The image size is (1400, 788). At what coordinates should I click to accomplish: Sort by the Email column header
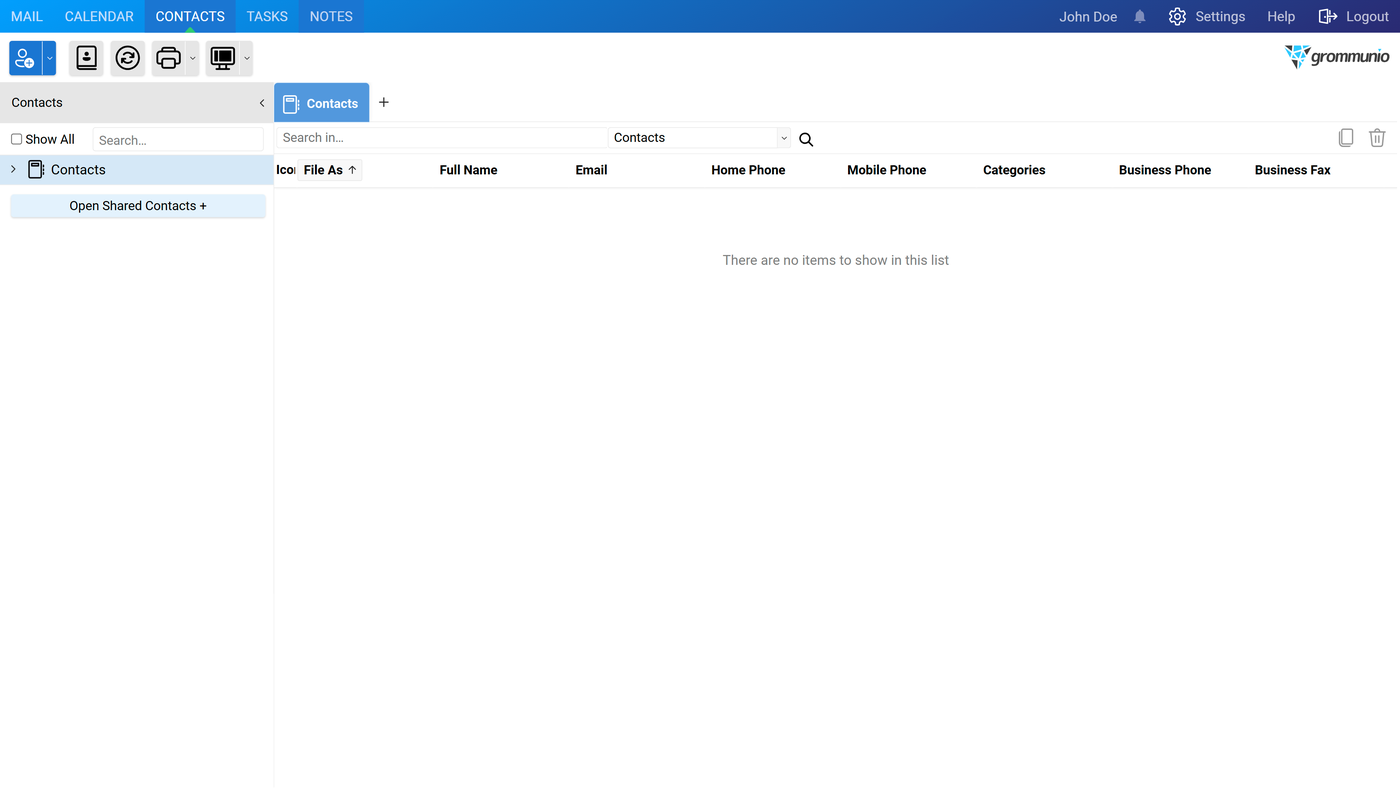tap(591, 170)
